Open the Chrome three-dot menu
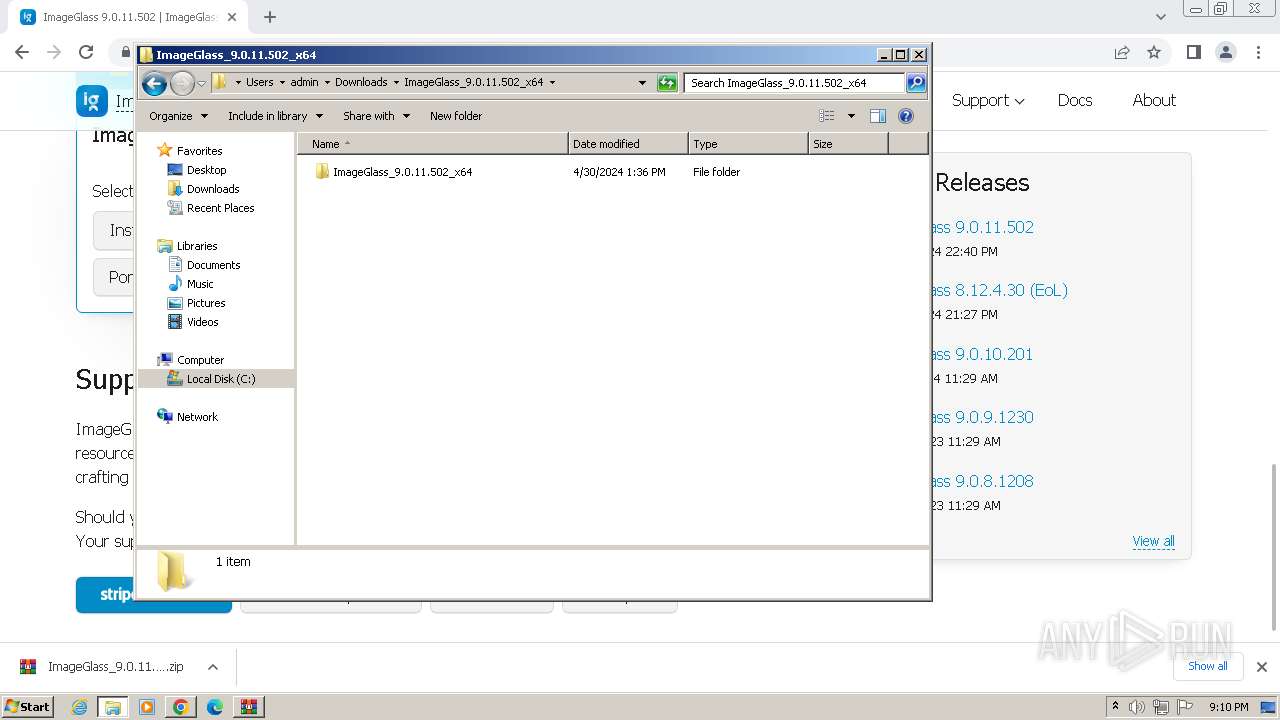Image resolution: width=1280 pixels, height=720 pixels. 1257,52
